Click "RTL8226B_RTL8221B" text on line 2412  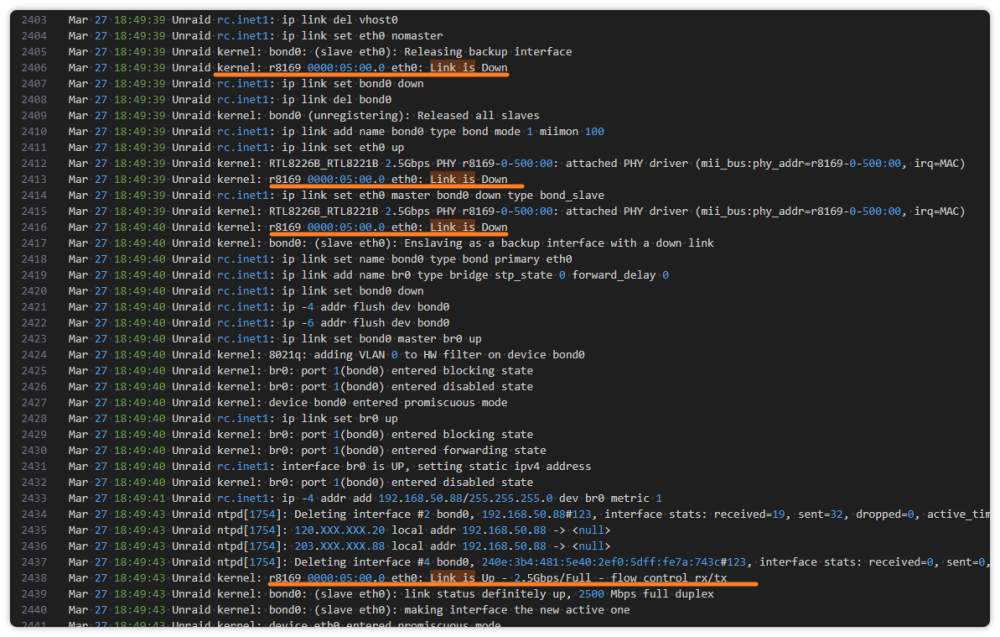323,163
